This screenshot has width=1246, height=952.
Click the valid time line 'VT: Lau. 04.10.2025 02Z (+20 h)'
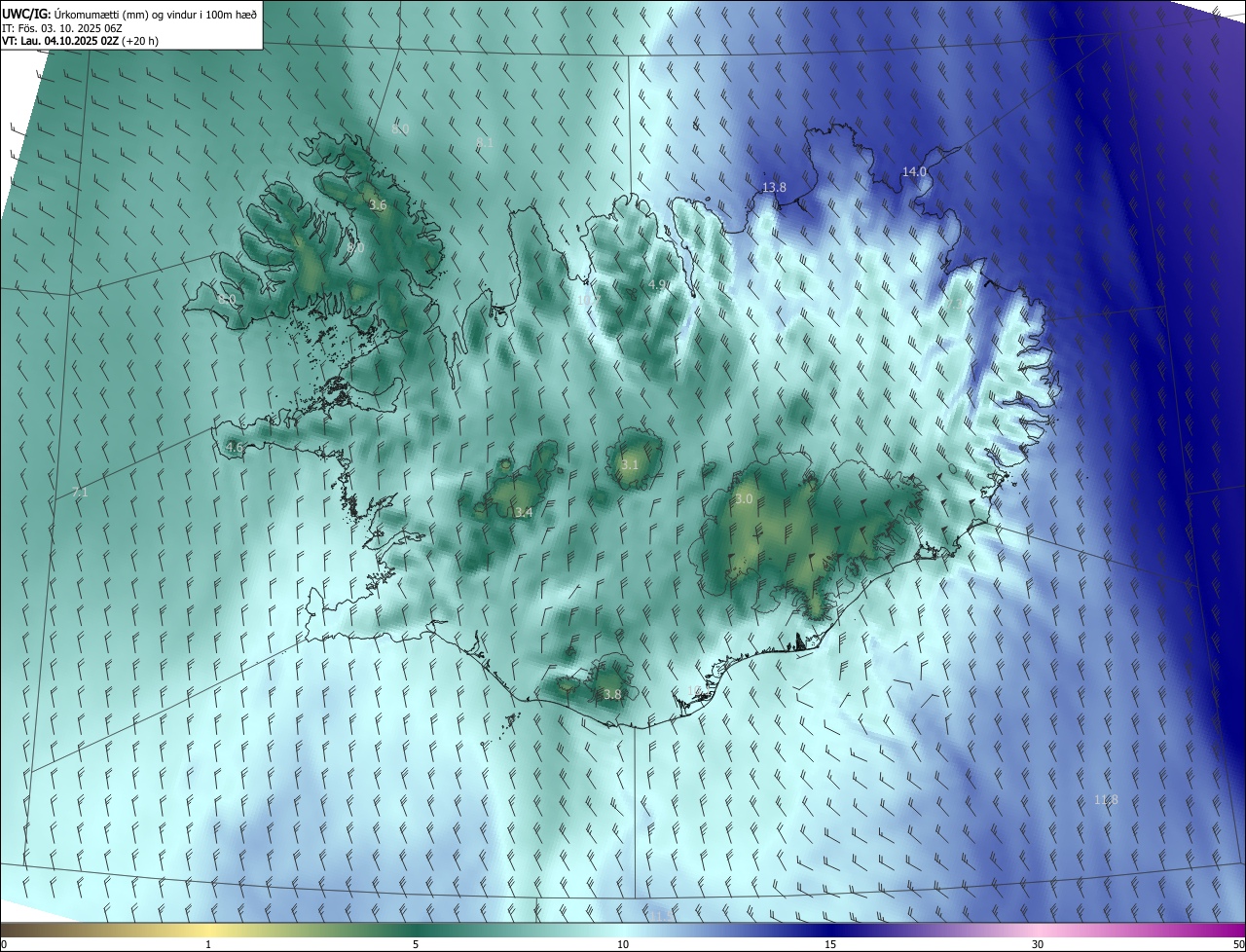(x=81, y=41)
